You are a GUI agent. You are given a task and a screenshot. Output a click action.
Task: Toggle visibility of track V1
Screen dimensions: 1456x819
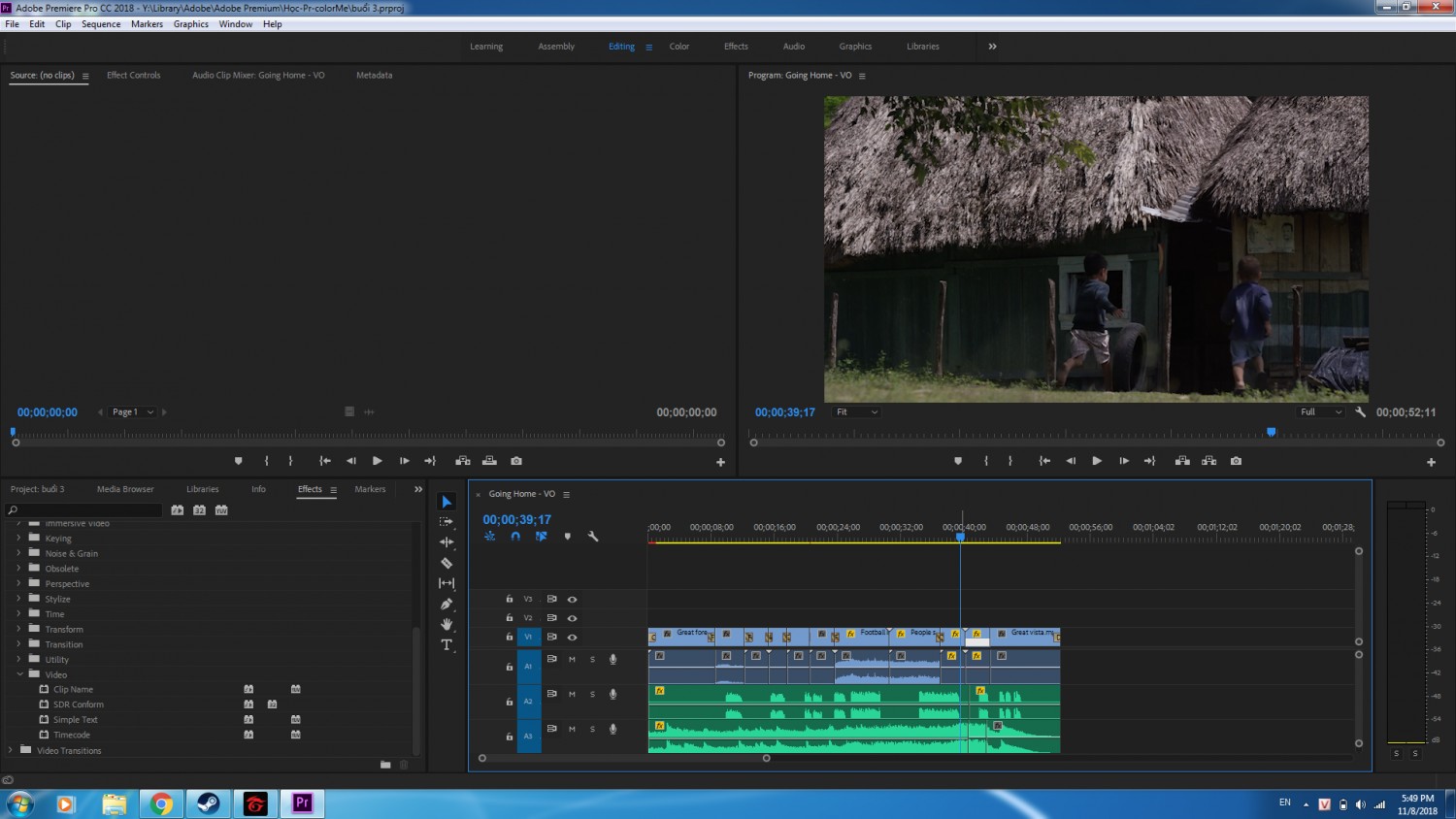[x=572, y=638]
